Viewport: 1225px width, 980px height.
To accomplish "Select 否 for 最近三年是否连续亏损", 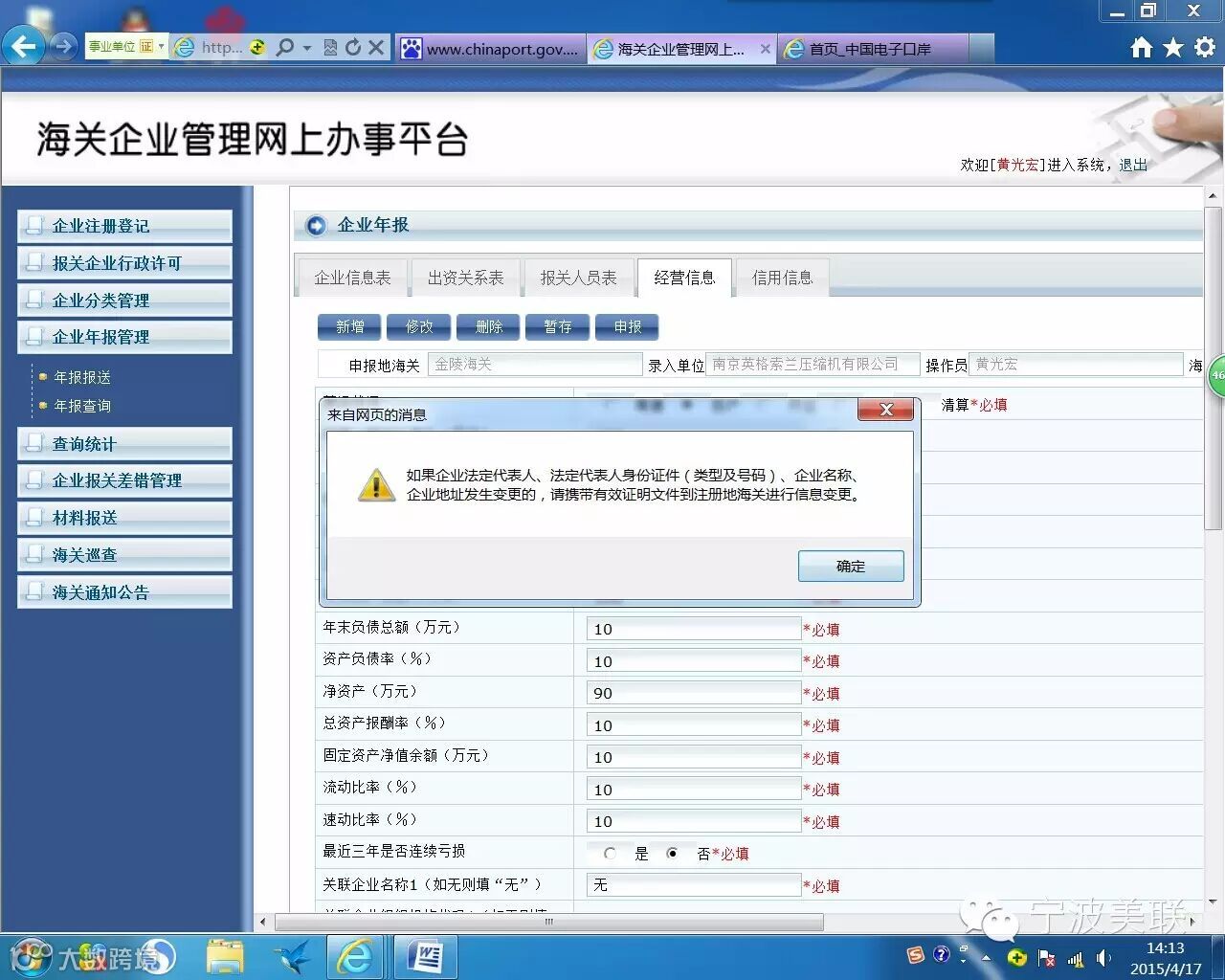I will [673, 853].
